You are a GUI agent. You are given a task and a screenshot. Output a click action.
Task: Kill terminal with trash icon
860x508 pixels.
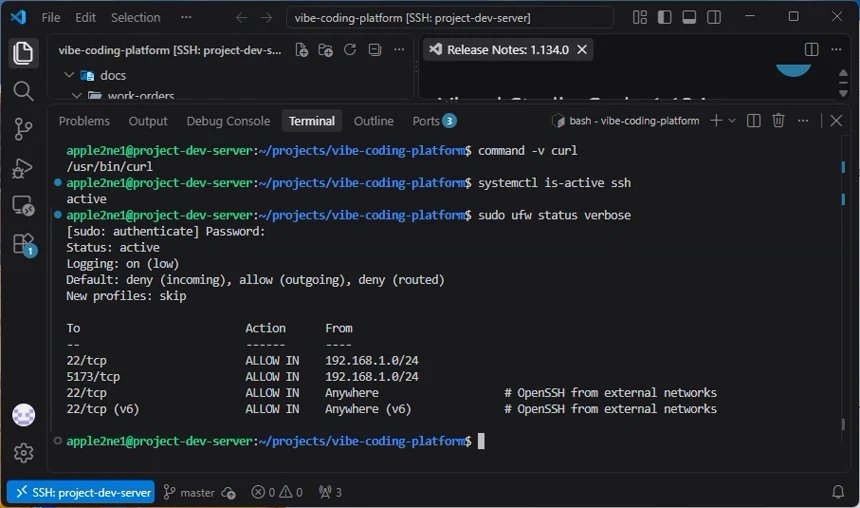coord(778,121)
